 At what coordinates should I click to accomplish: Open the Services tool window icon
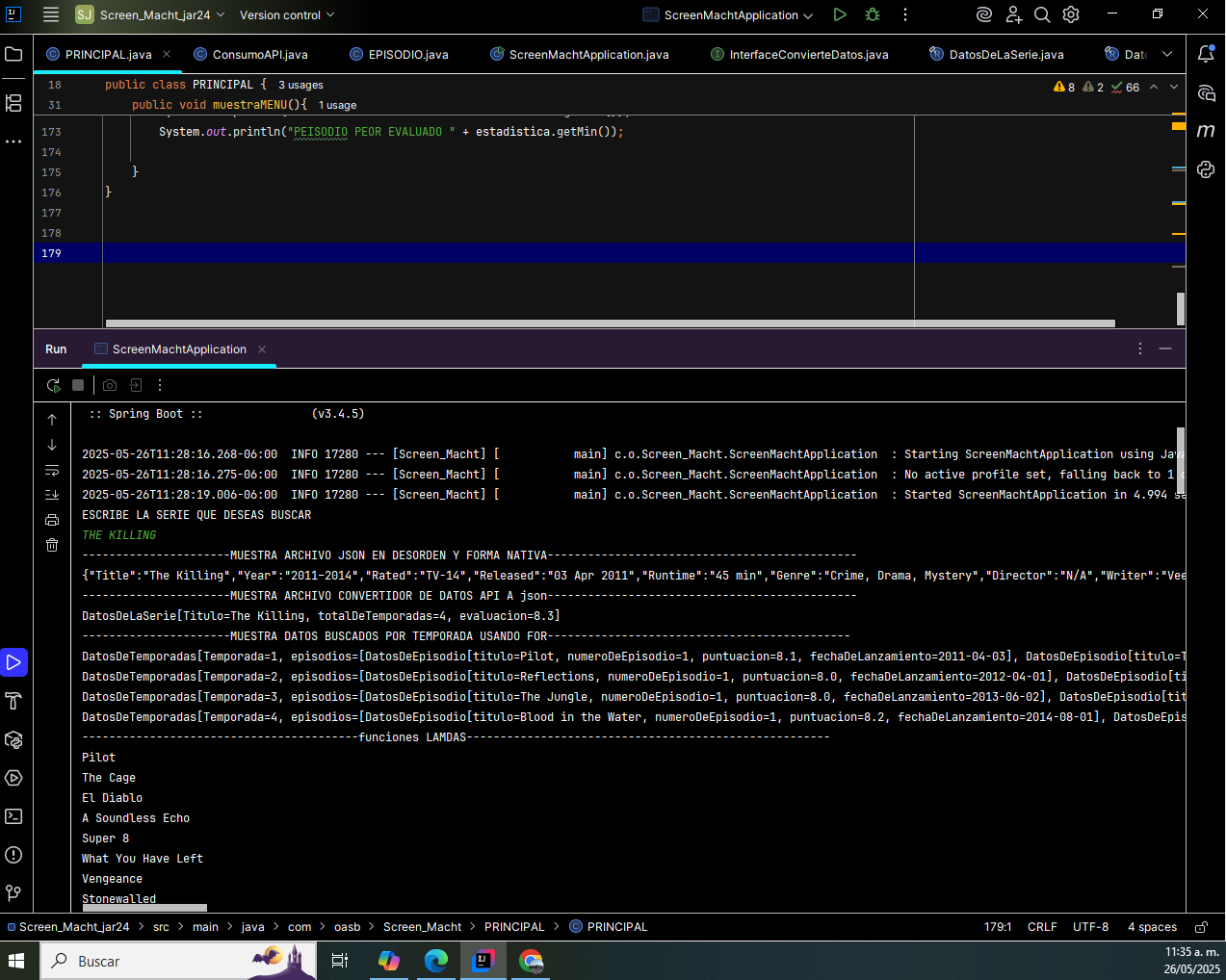pos(13,778)
